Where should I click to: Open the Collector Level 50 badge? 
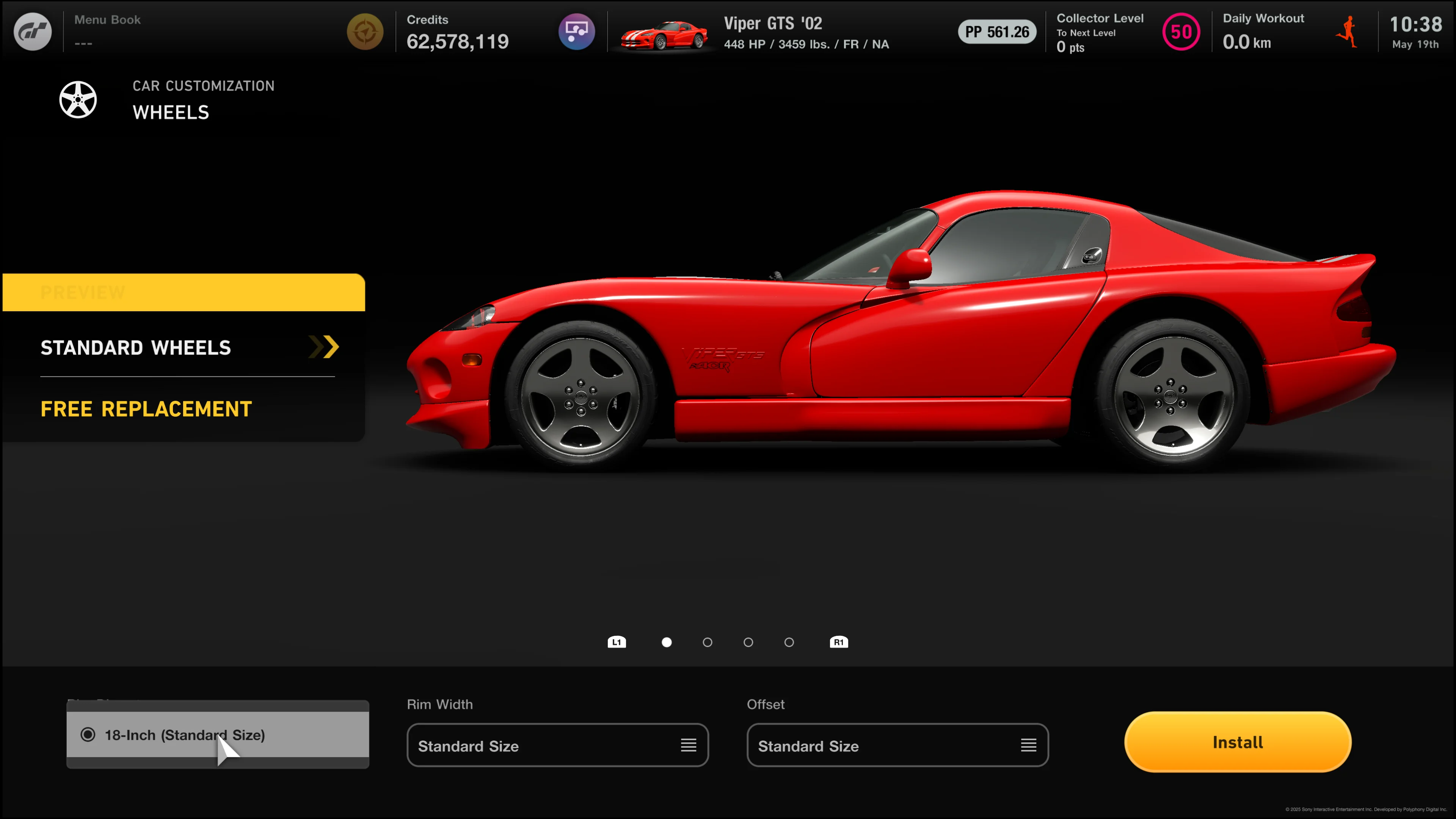coord(1181,31)
